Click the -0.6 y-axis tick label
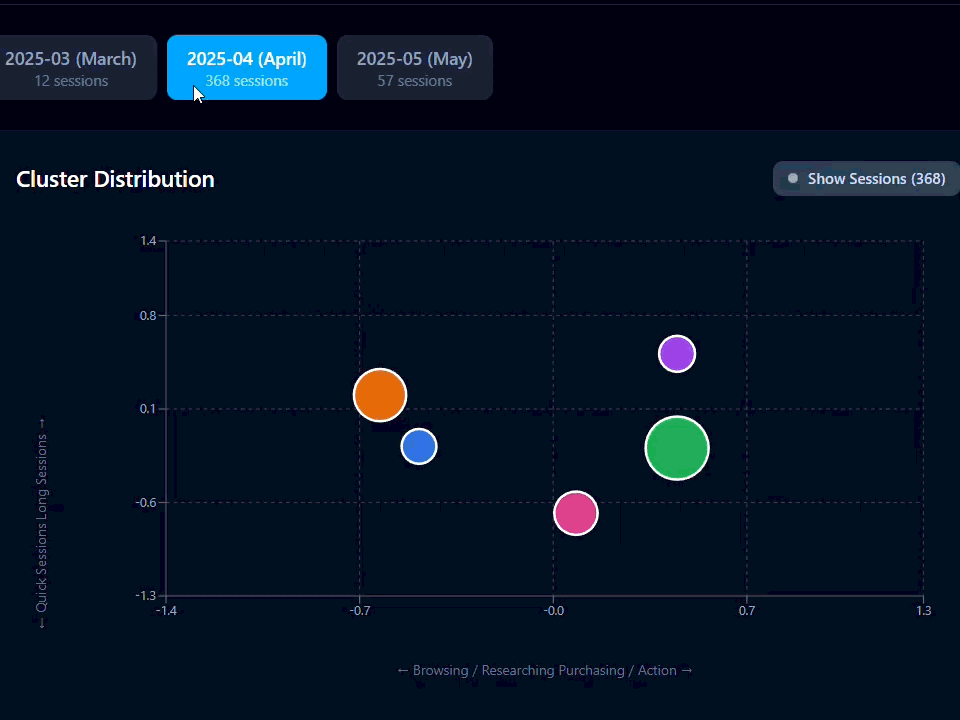The image size is (960, 720). click(146, 503)
